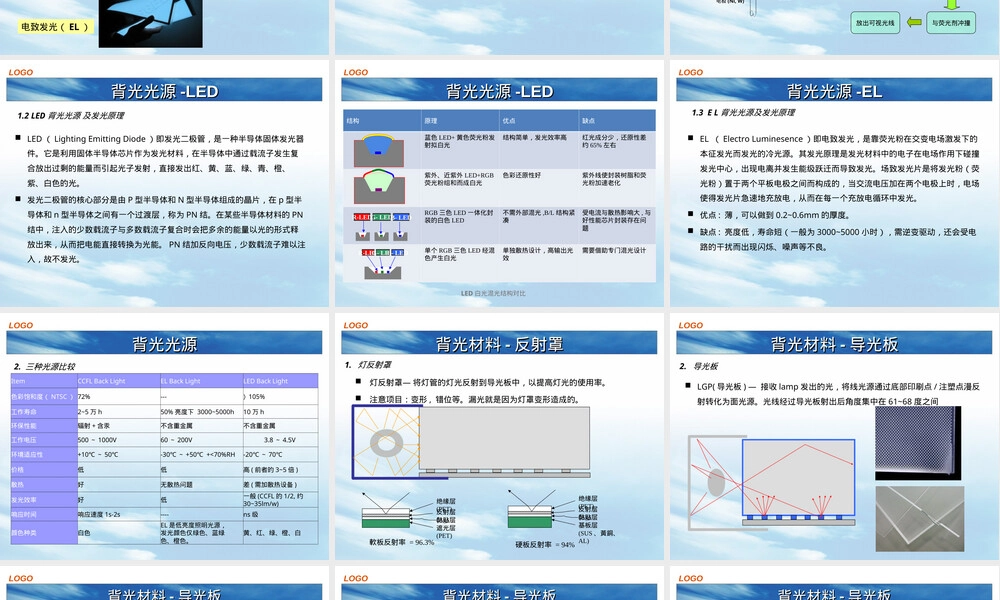Image resolution: width=1000 pixels, height=600 pixels.
Task: Click LOGO on the 反射罩 slide
Action: click(x=355, y=325)
